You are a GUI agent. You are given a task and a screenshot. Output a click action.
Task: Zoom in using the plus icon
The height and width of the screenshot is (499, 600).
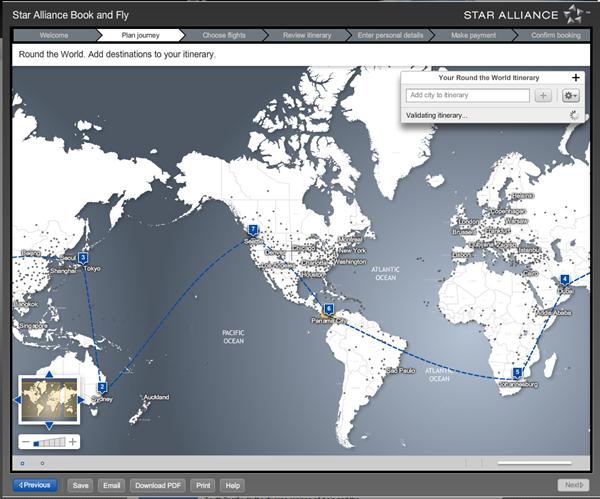72,442
